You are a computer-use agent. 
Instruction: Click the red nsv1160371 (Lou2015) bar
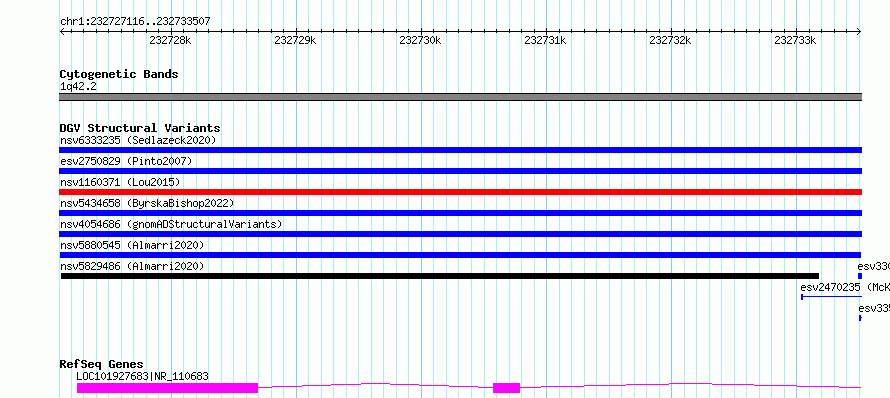coord(460,192)
